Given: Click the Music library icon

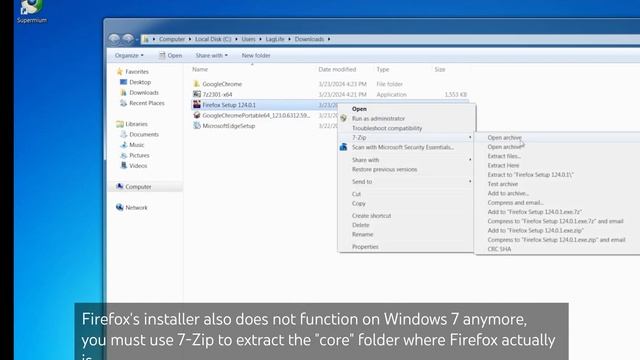Looking at the screenshot, I should pos(123,145).
